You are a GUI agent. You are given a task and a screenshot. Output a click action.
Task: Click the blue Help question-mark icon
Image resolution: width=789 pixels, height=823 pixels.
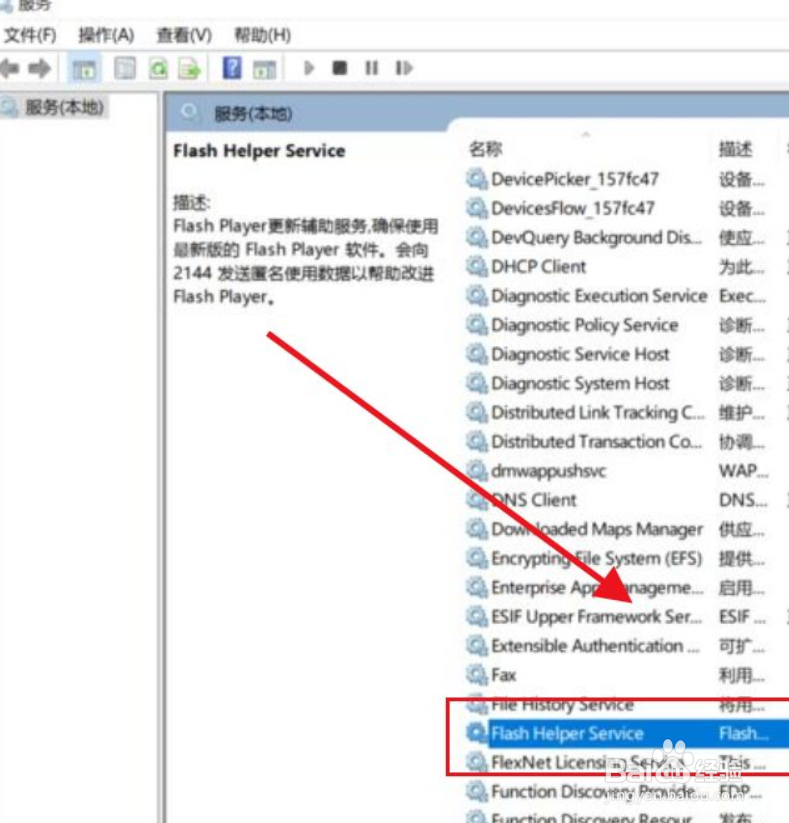(232, 68)
